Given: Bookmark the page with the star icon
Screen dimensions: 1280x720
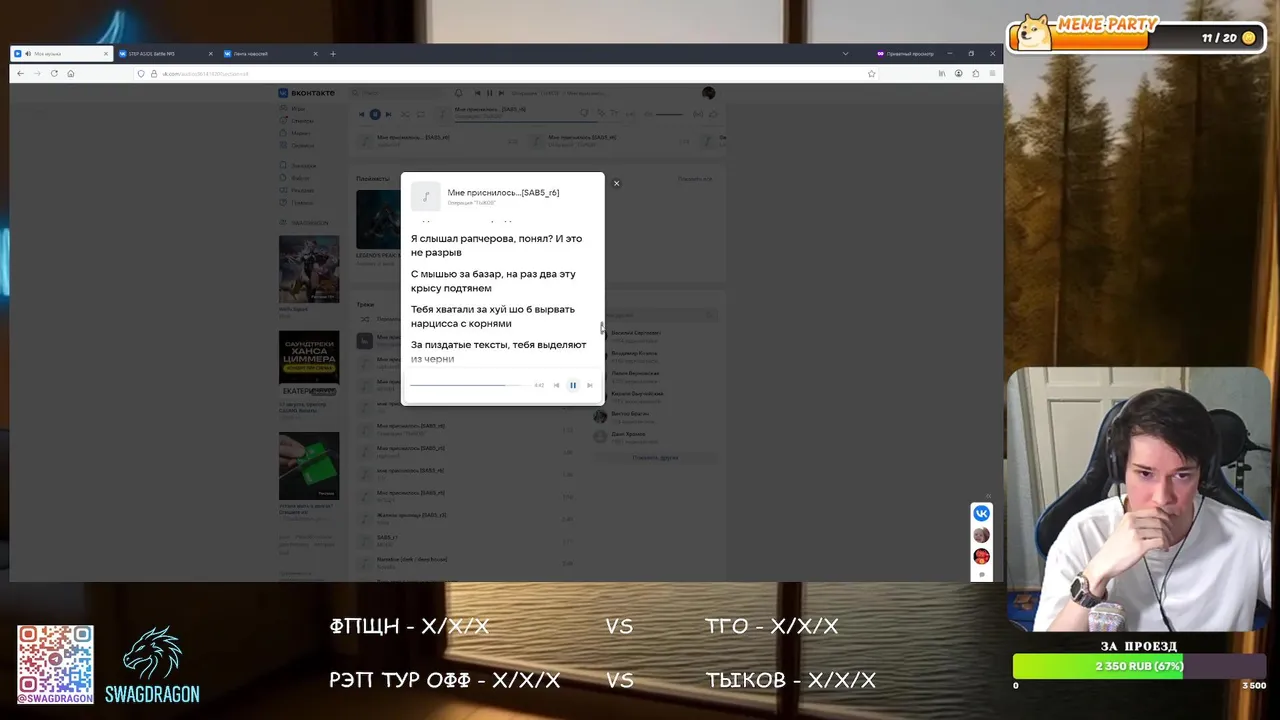Looking at the screenshot, I should coord(871,73).
